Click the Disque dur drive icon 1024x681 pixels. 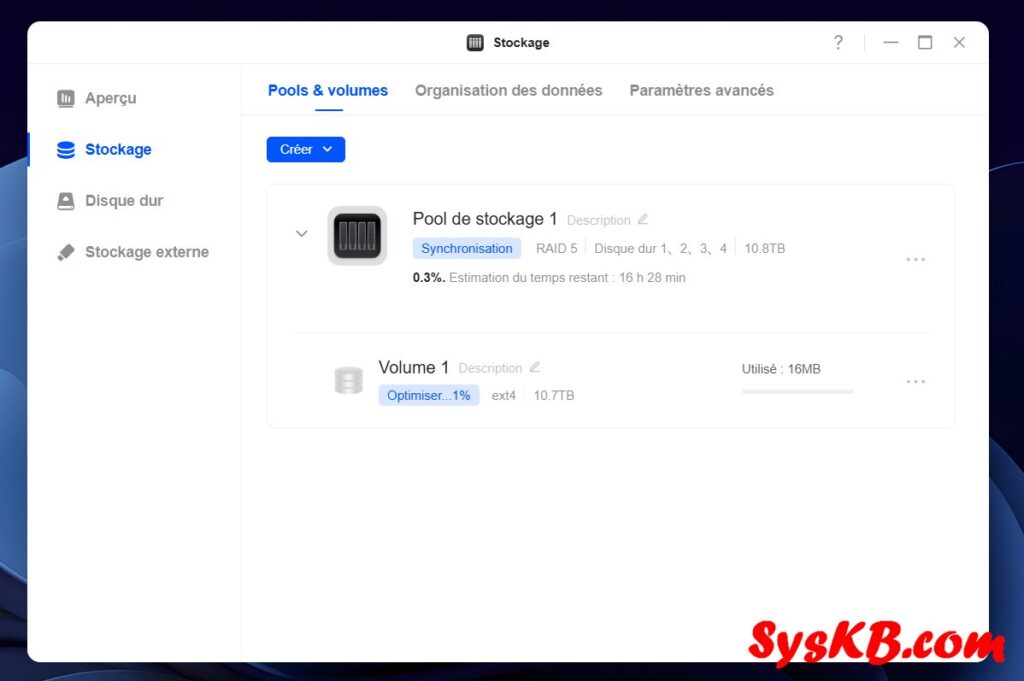(x=65, y=201)
